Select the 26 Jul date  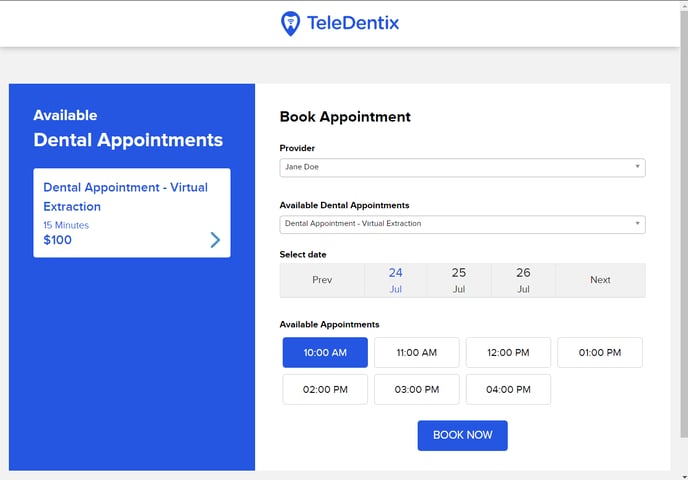tap(523, 280)
